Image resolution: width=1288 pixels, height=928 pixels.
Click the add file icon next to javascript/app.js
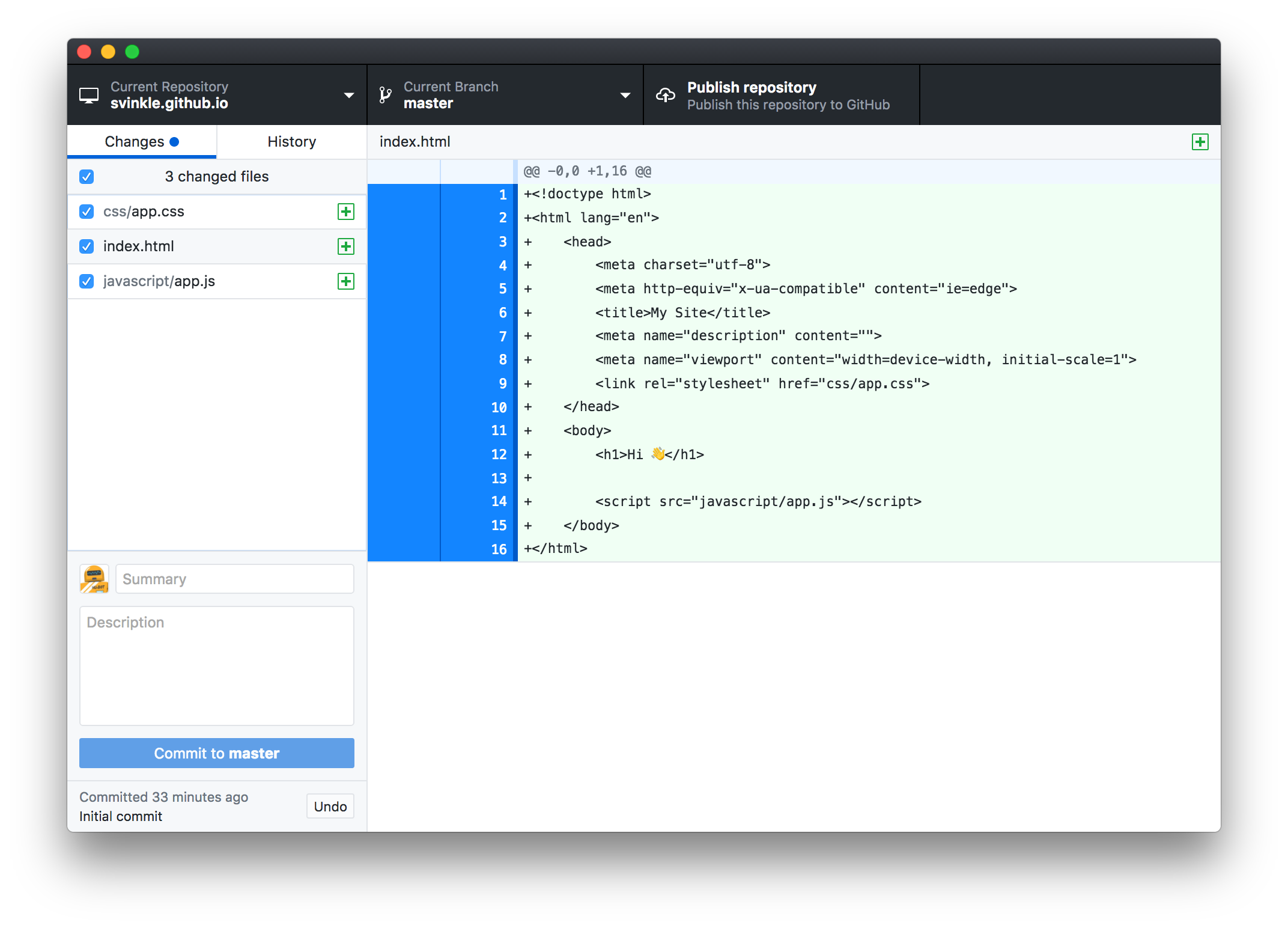(344, 281)
